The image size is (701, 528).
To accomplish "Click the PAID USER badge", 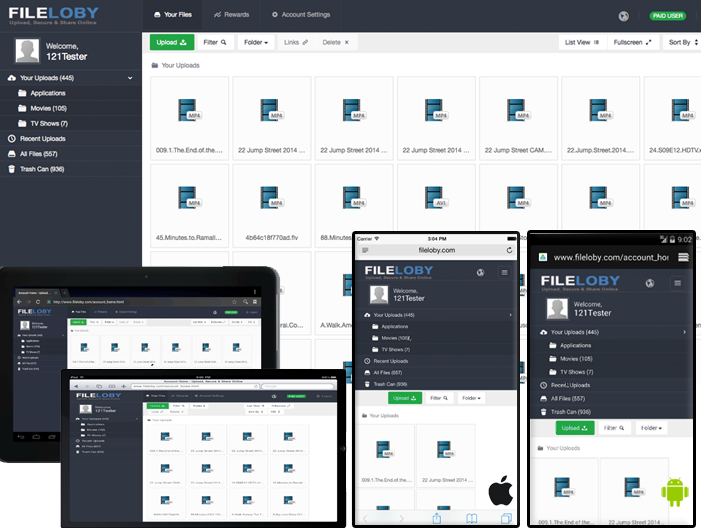I will click(x=667, y=16).
